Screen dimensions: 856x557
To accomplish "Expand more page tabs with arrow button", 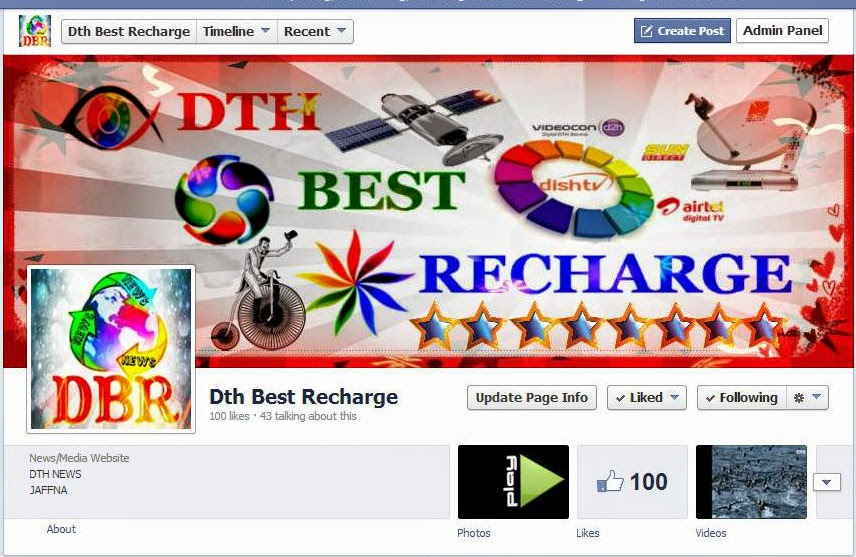I will (827, 482).
